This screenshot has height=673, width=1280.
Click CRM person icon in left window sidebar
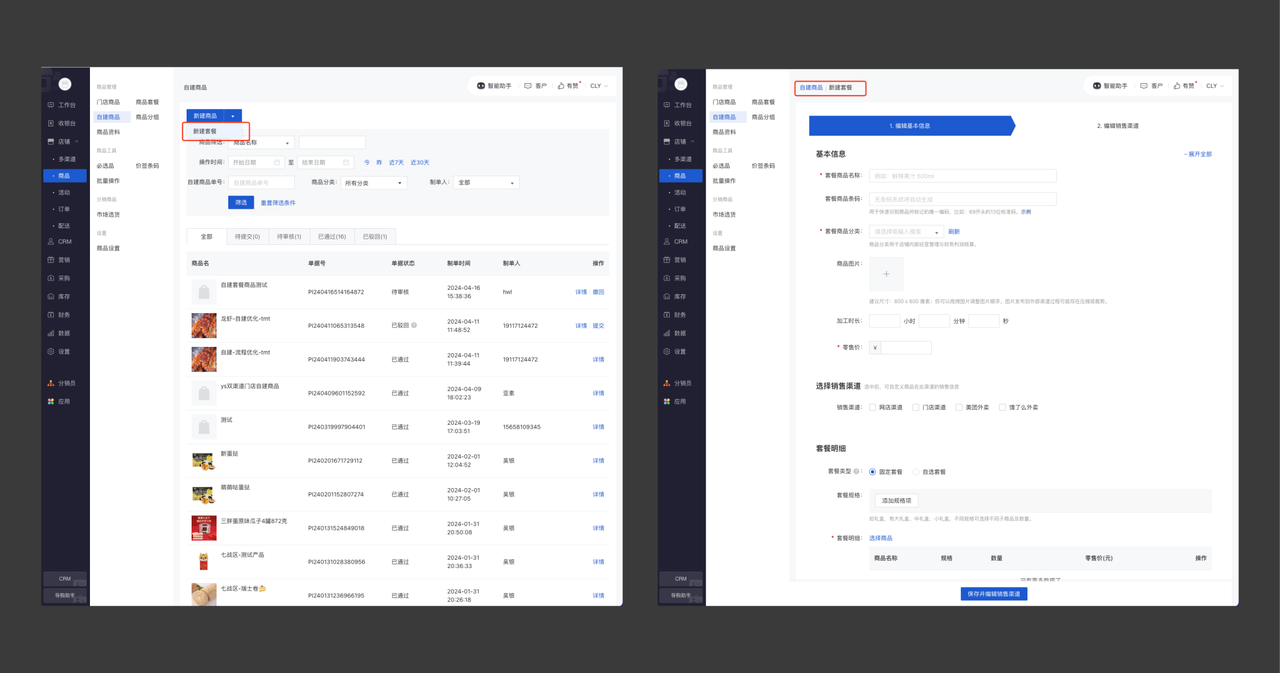(51, 242)
